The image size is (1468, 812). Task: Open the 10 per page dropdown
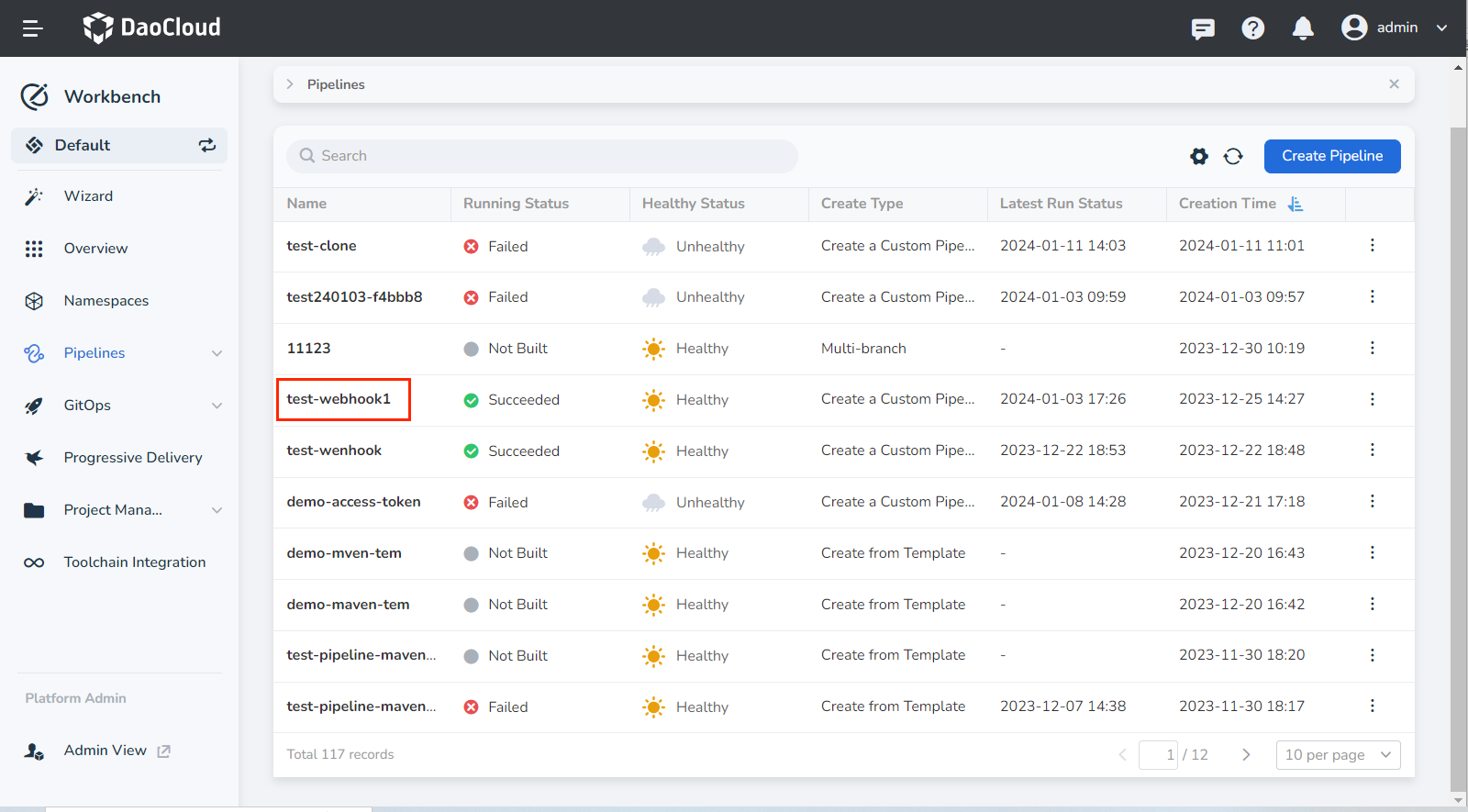(1338, 755)
